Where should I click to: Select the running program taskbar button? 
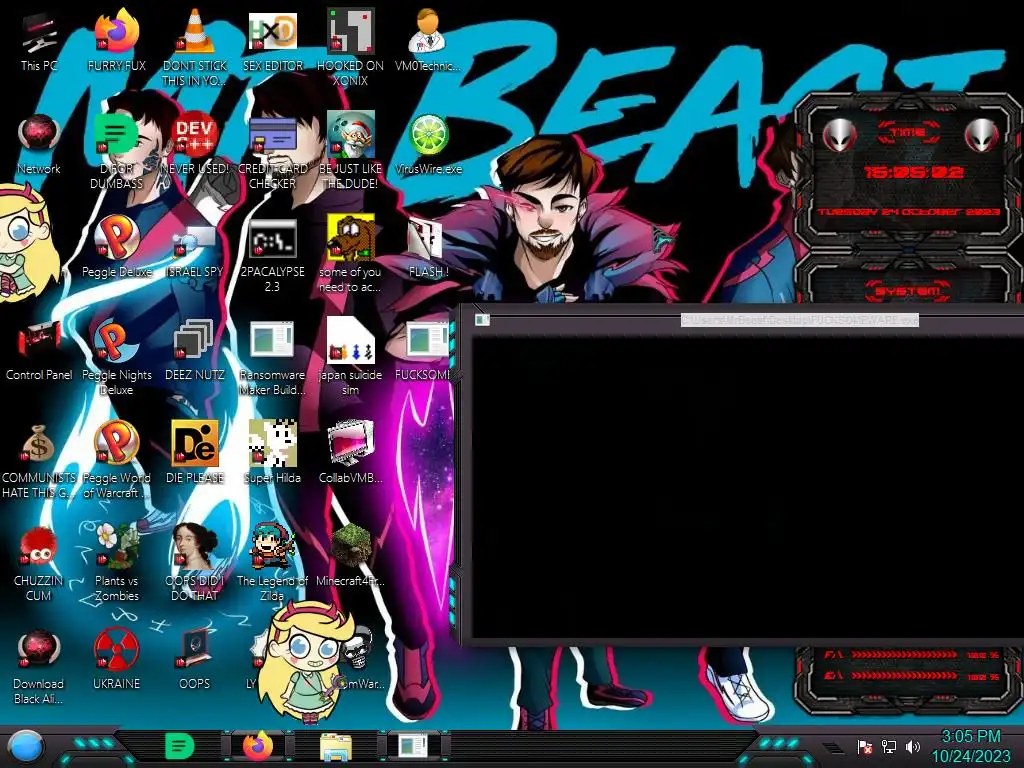[x=413, y=746]
